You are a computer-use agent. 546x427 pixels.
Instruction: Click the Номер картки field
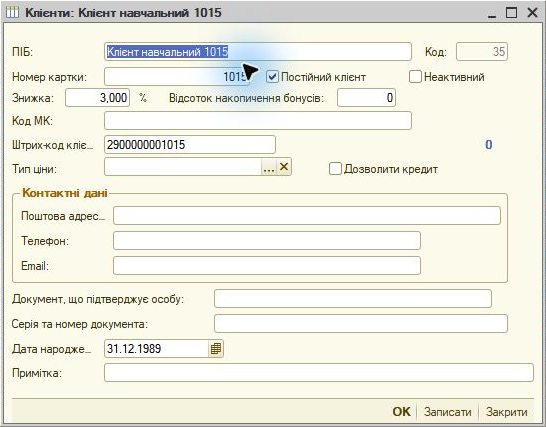177,76
